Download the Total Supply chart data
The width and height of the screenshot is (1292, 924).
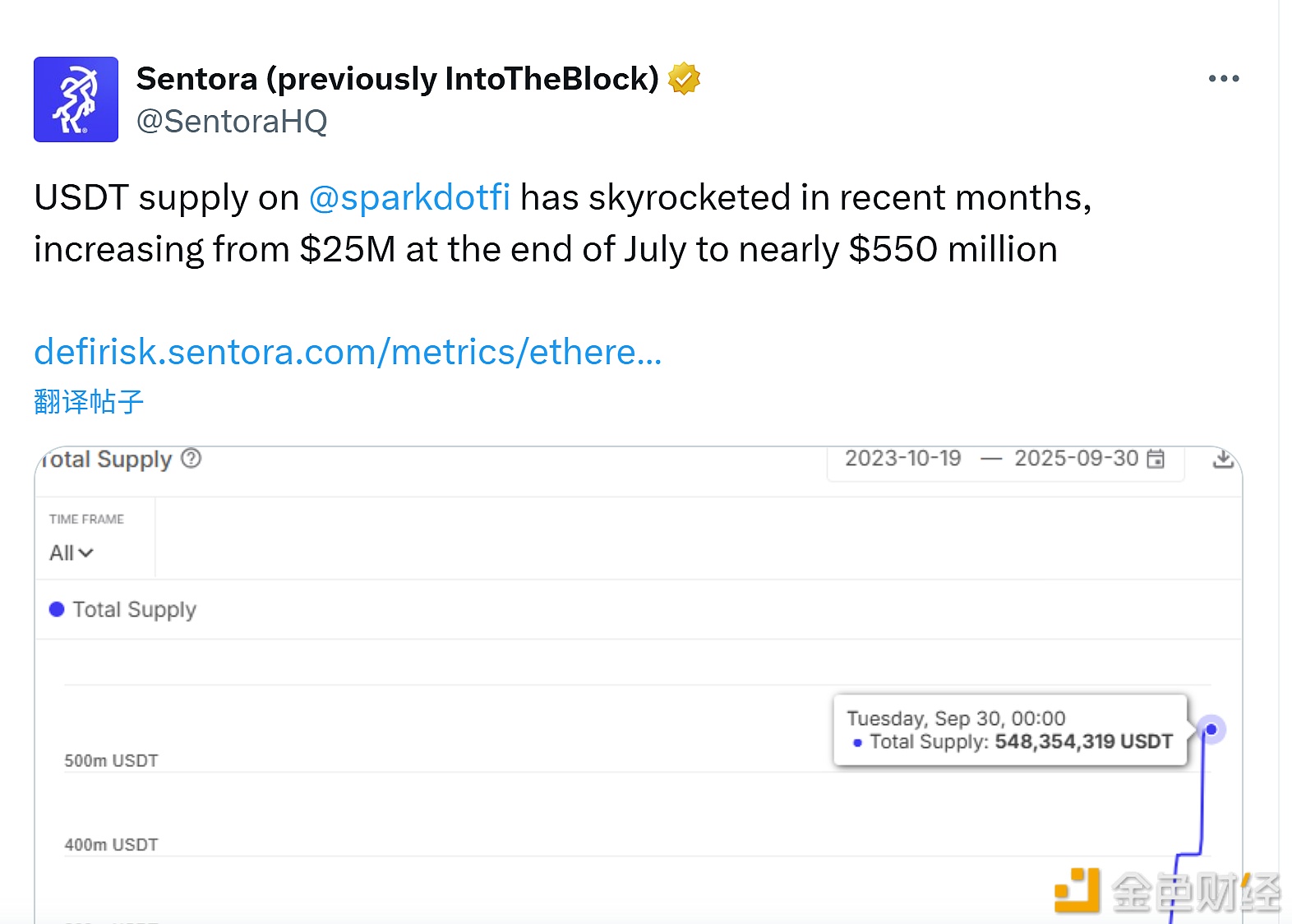1223,459
